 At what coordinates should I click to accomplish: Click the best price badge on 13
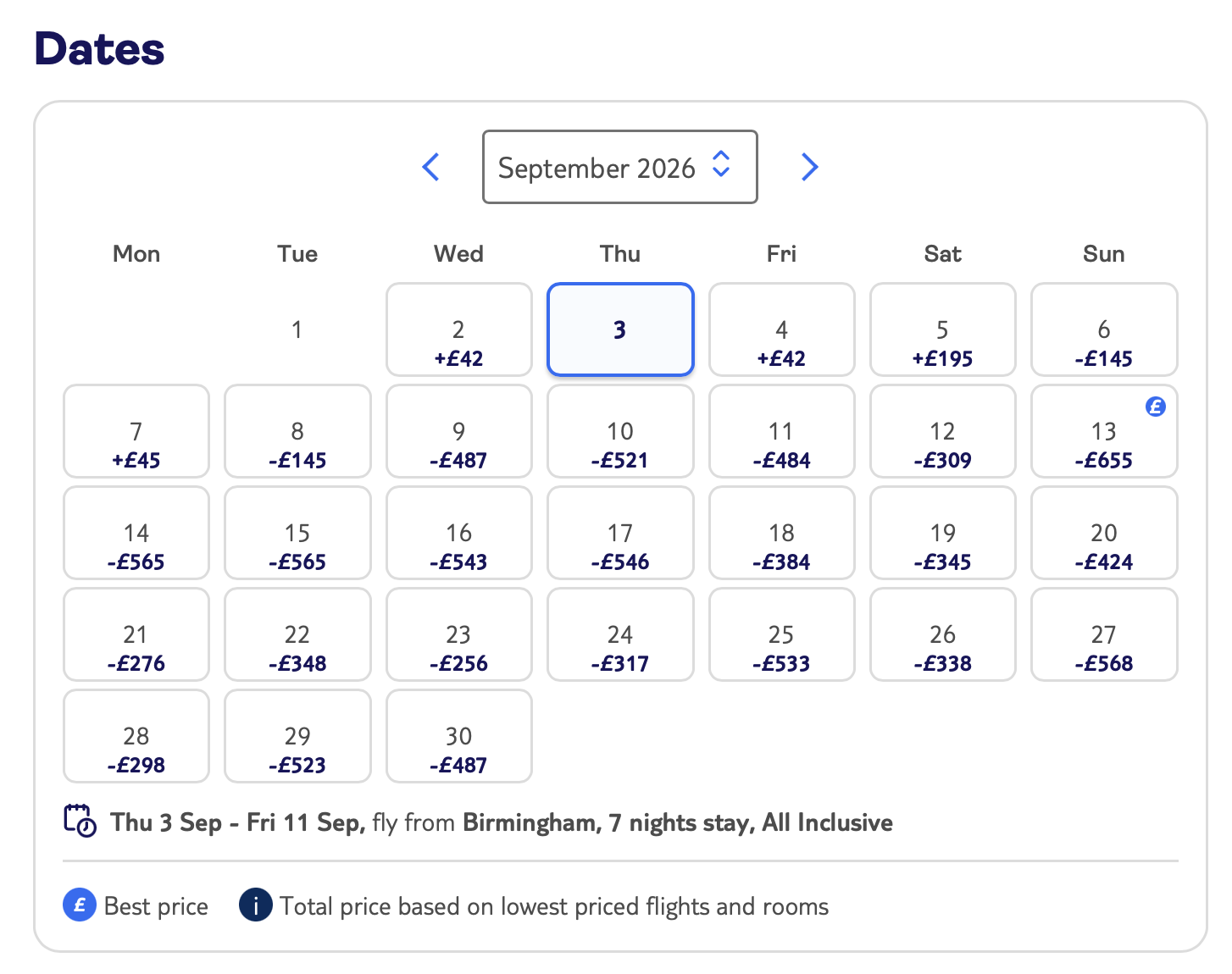[1155, 407]
